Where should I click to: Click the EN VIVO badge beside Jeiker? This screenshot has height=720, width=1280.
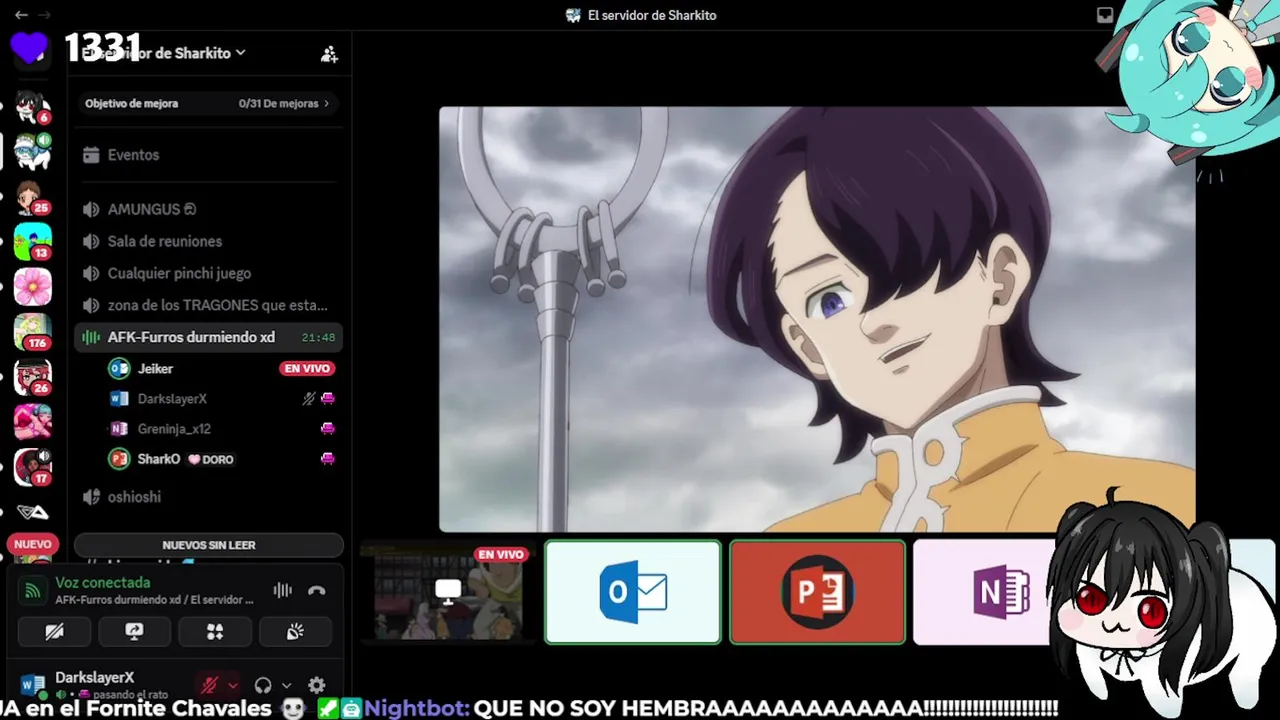click(307, 369)
